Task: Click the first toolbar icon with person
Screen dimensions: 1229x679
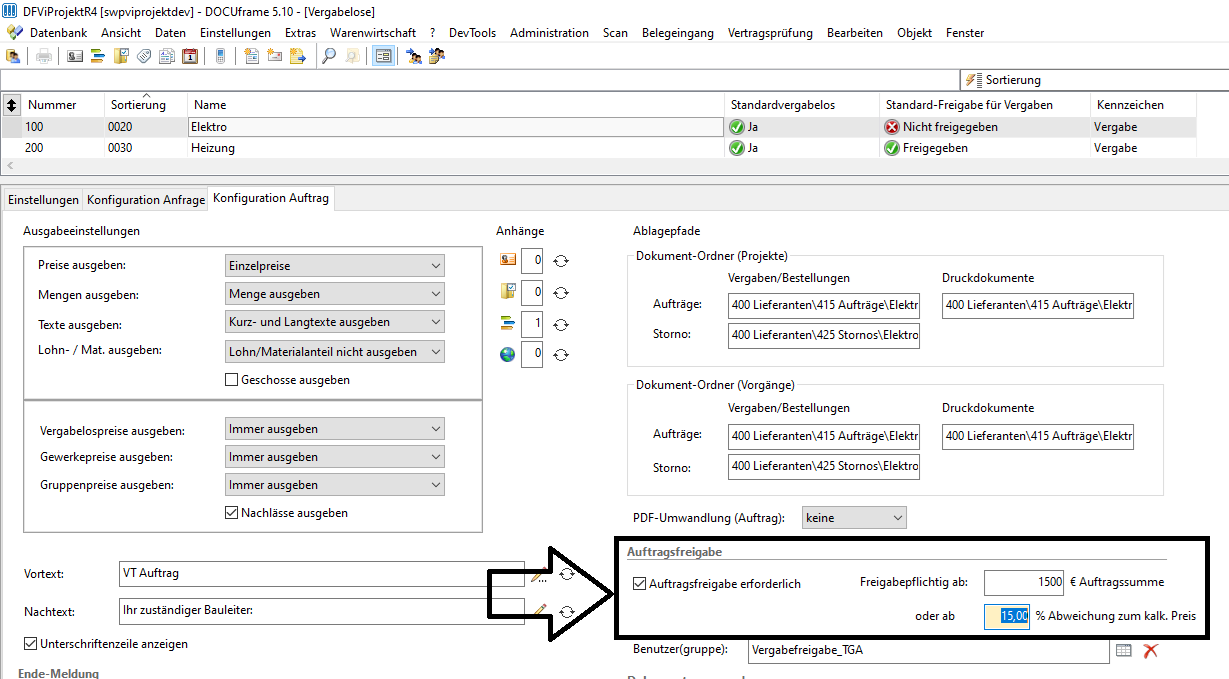Action: pyautogui.click(x=14, y=56)
